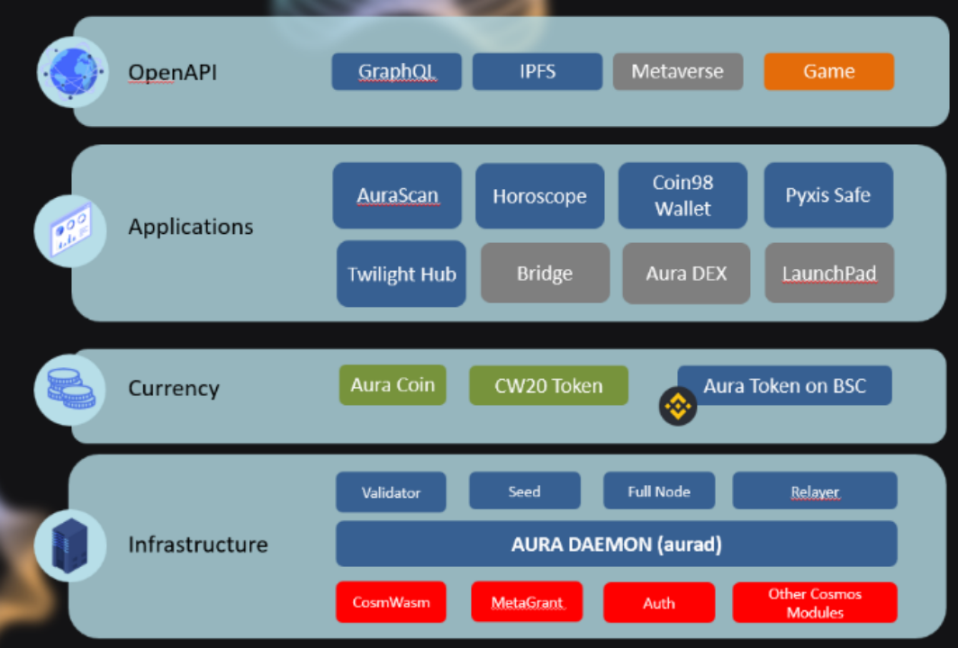
Task: Click the Aura DEX box
Action: coord(685,273)
